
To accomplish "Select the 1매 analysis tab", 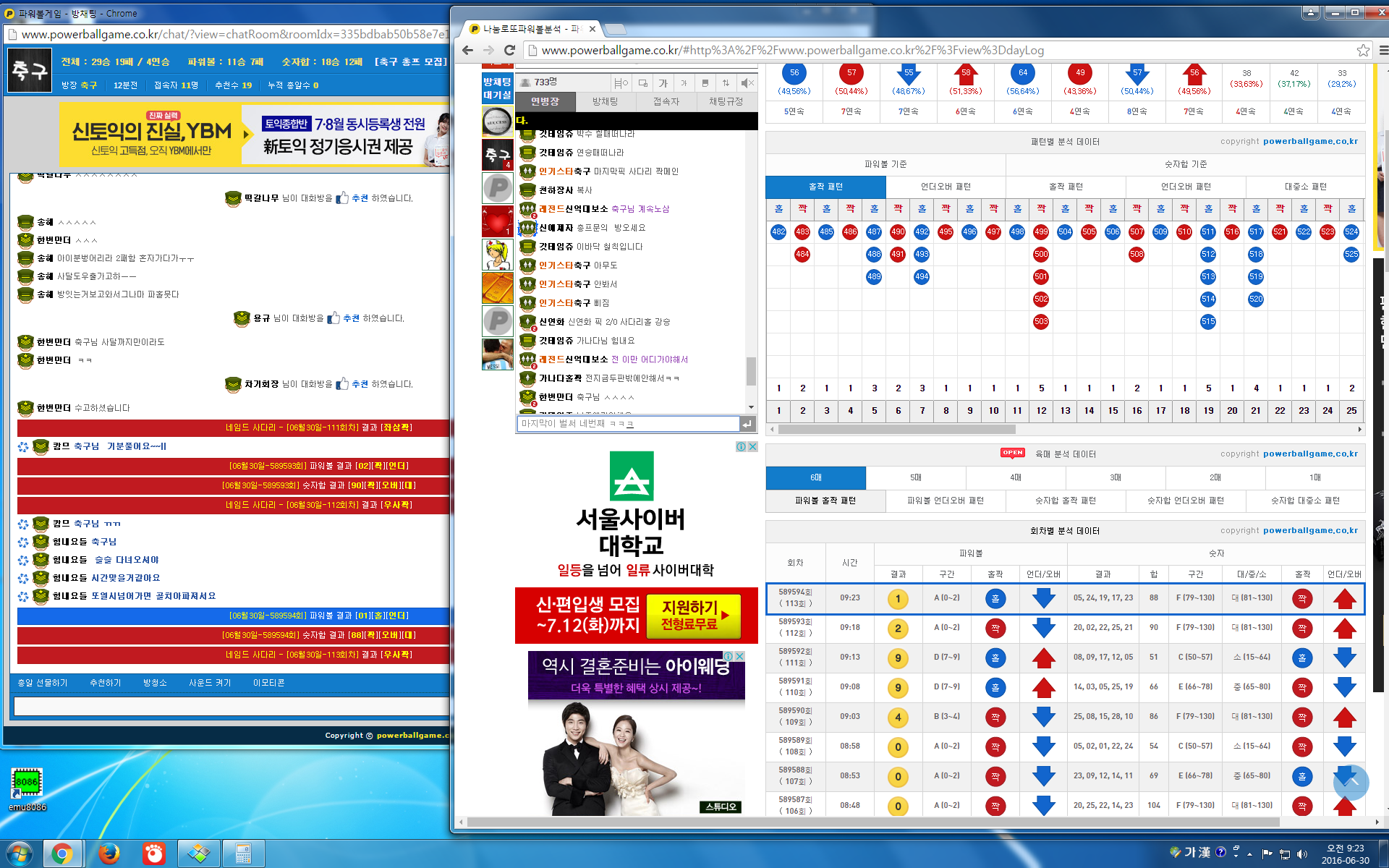I will [1315, 477].
